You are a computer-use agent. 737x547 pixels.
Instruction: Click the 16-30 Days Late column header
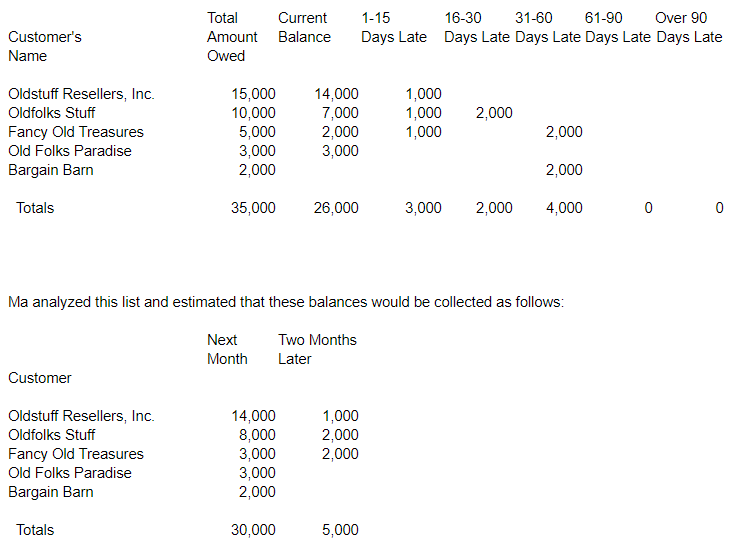(477, 27)
